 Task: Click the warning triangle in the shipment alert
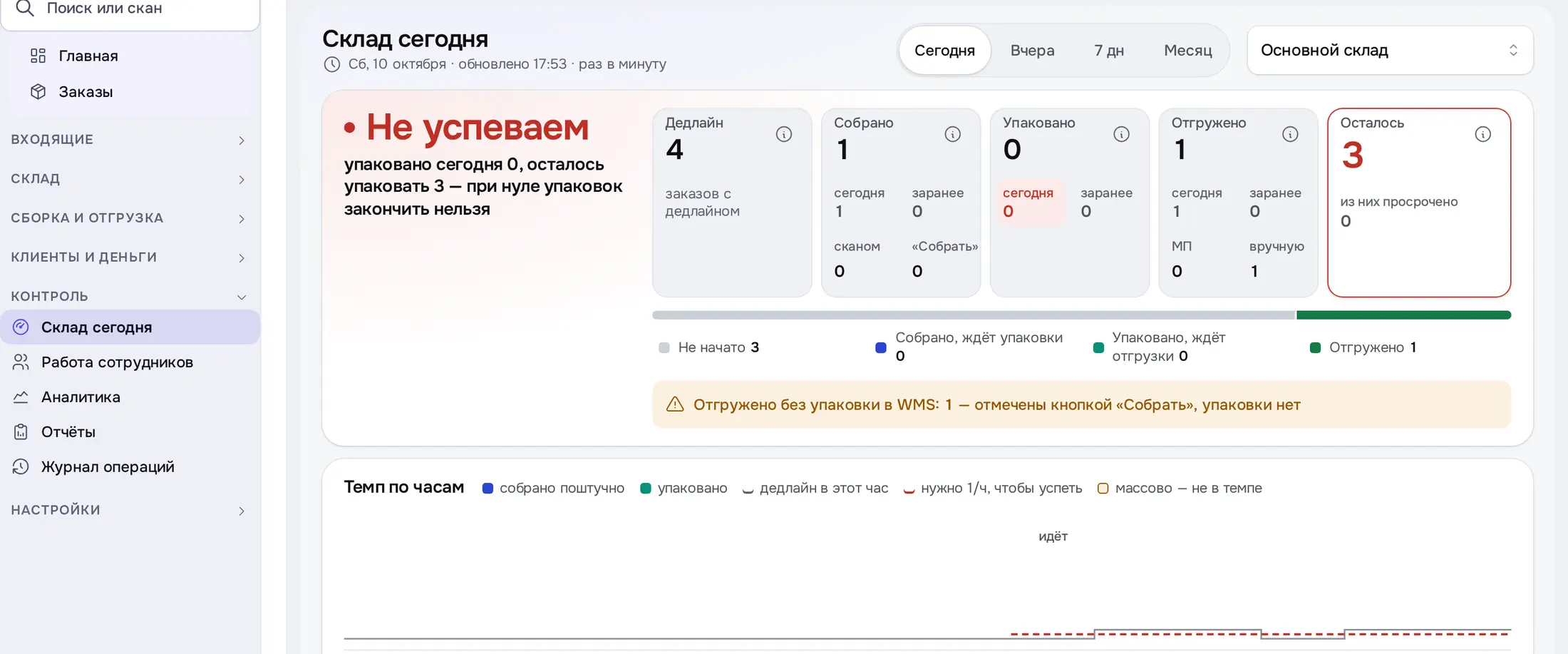(674, 404)
